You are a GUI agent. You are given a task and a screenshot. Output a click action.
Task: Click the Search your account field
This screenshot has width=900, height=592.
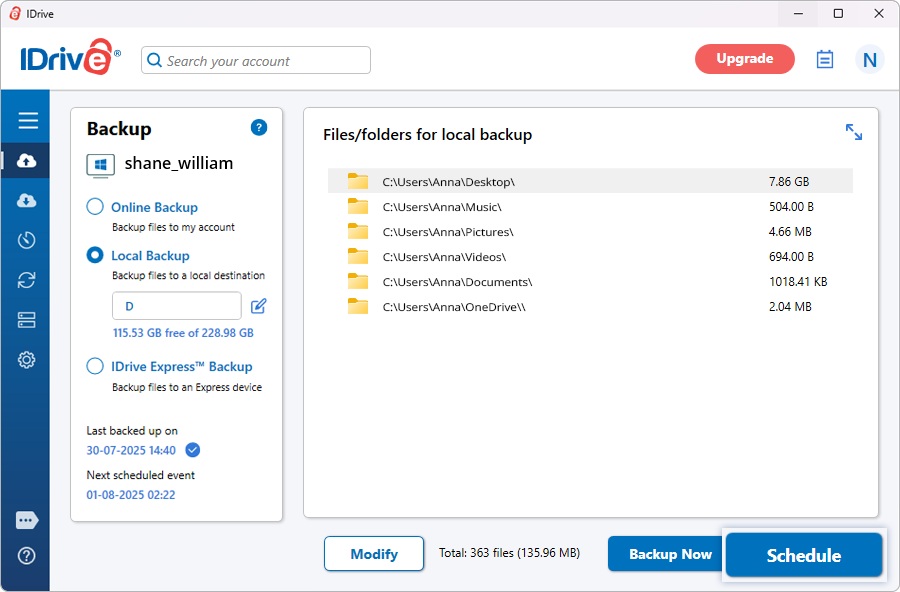pos(256,60)
